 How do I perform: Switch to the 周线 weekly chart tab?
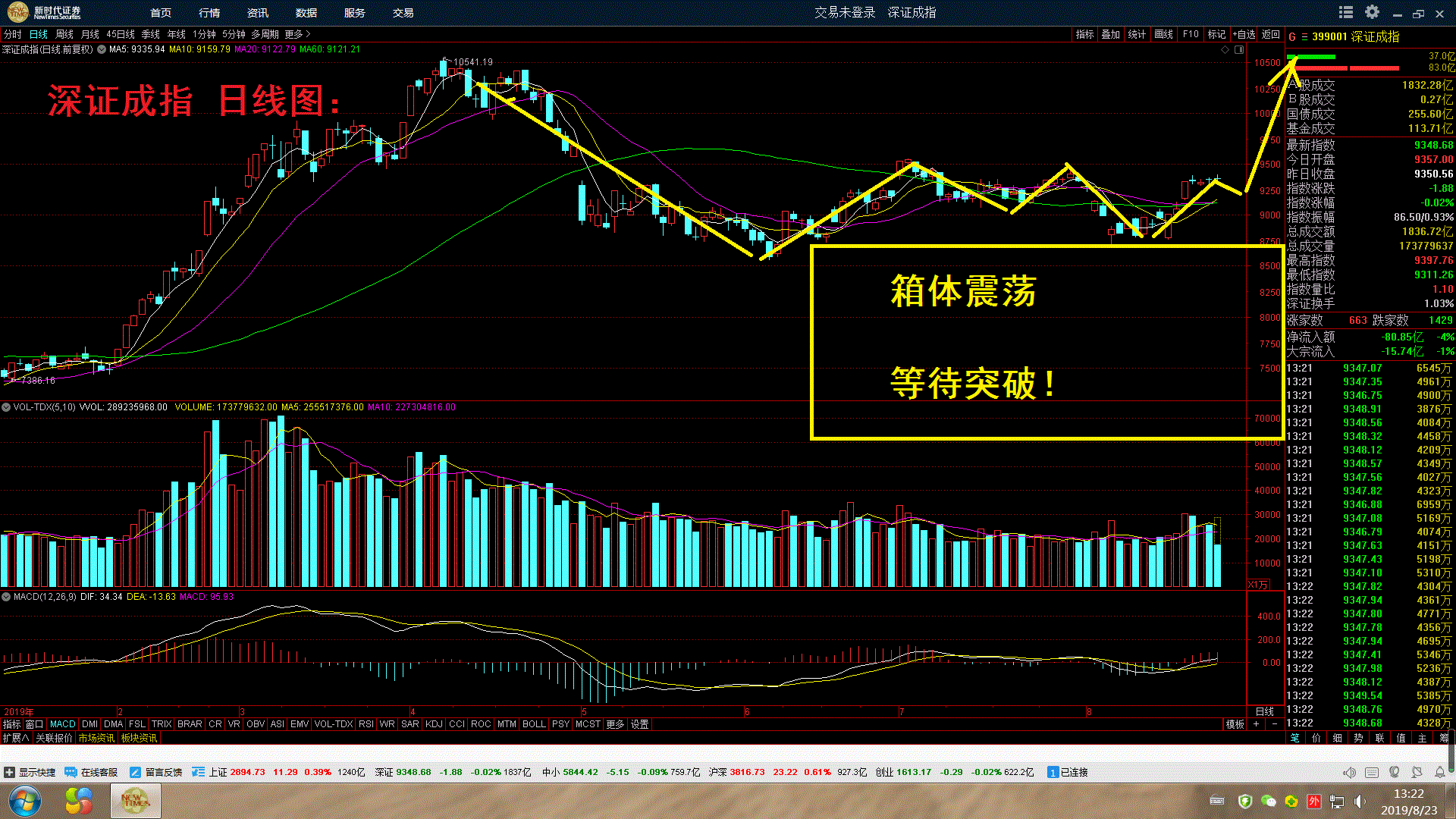[x=64, y=34]
